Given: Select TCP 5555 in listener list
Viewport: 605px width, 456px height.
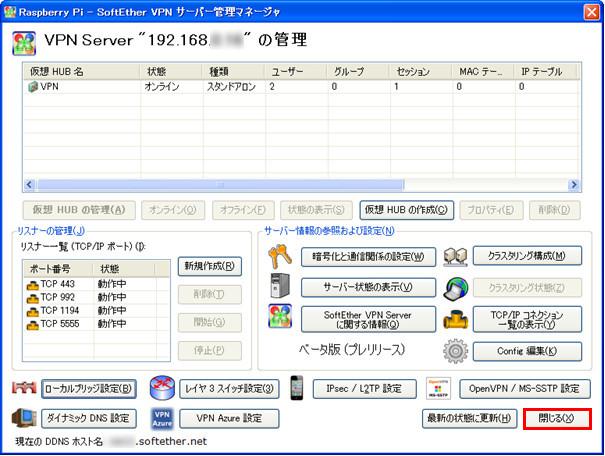Looking at the screenshot, I should [x=60, y=324].
